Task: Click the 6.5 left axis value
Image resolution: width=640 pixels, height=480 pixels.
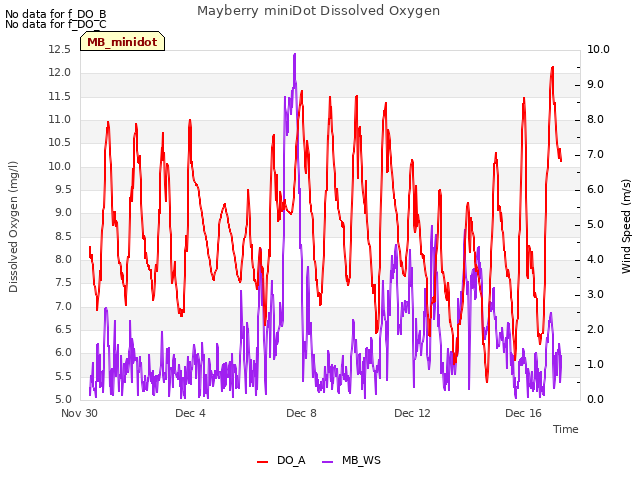Action: pyautogui.click(x=63, y=330)
